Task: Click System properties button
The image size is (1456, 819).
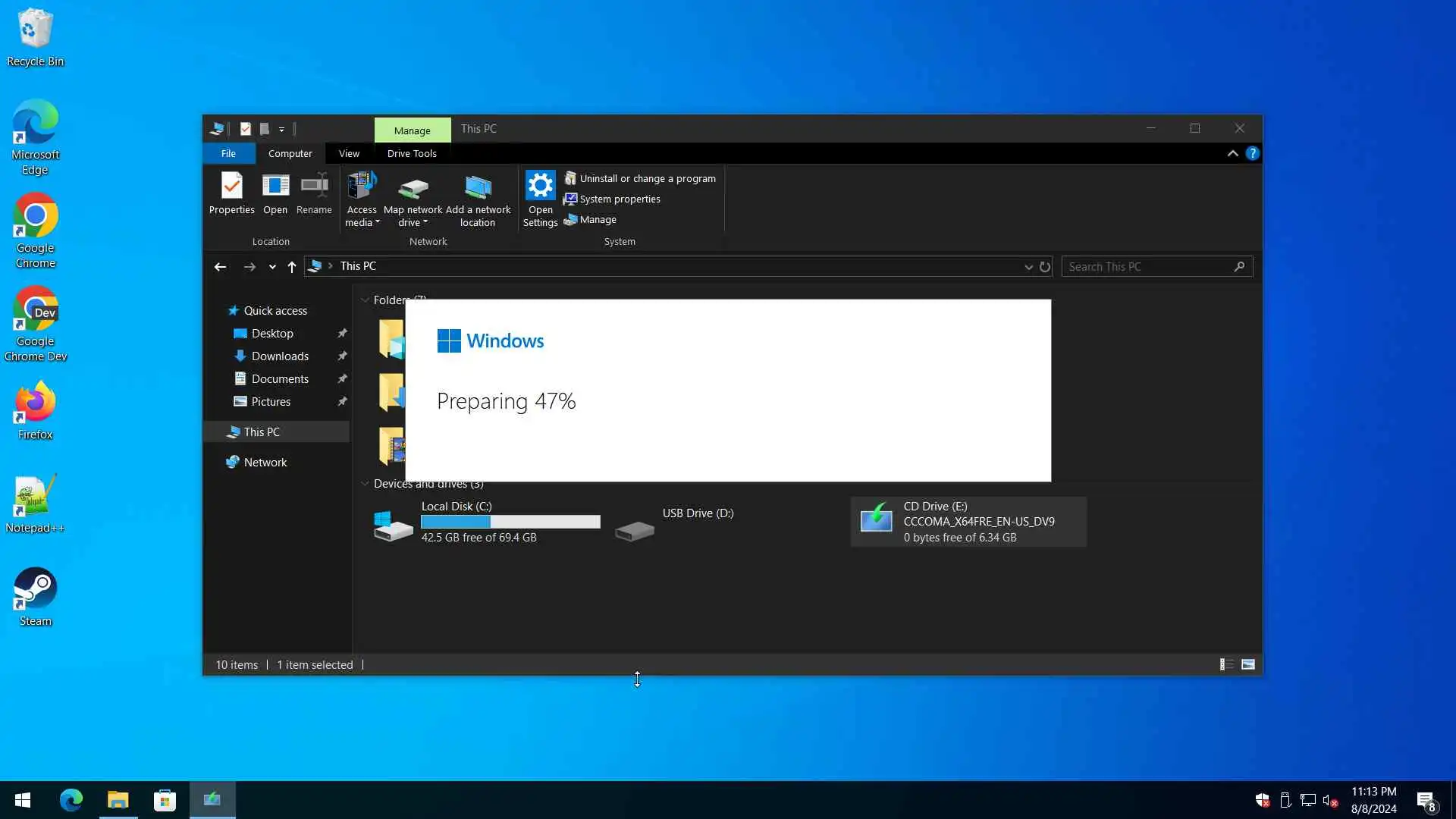Action: (x=619, y=199)
